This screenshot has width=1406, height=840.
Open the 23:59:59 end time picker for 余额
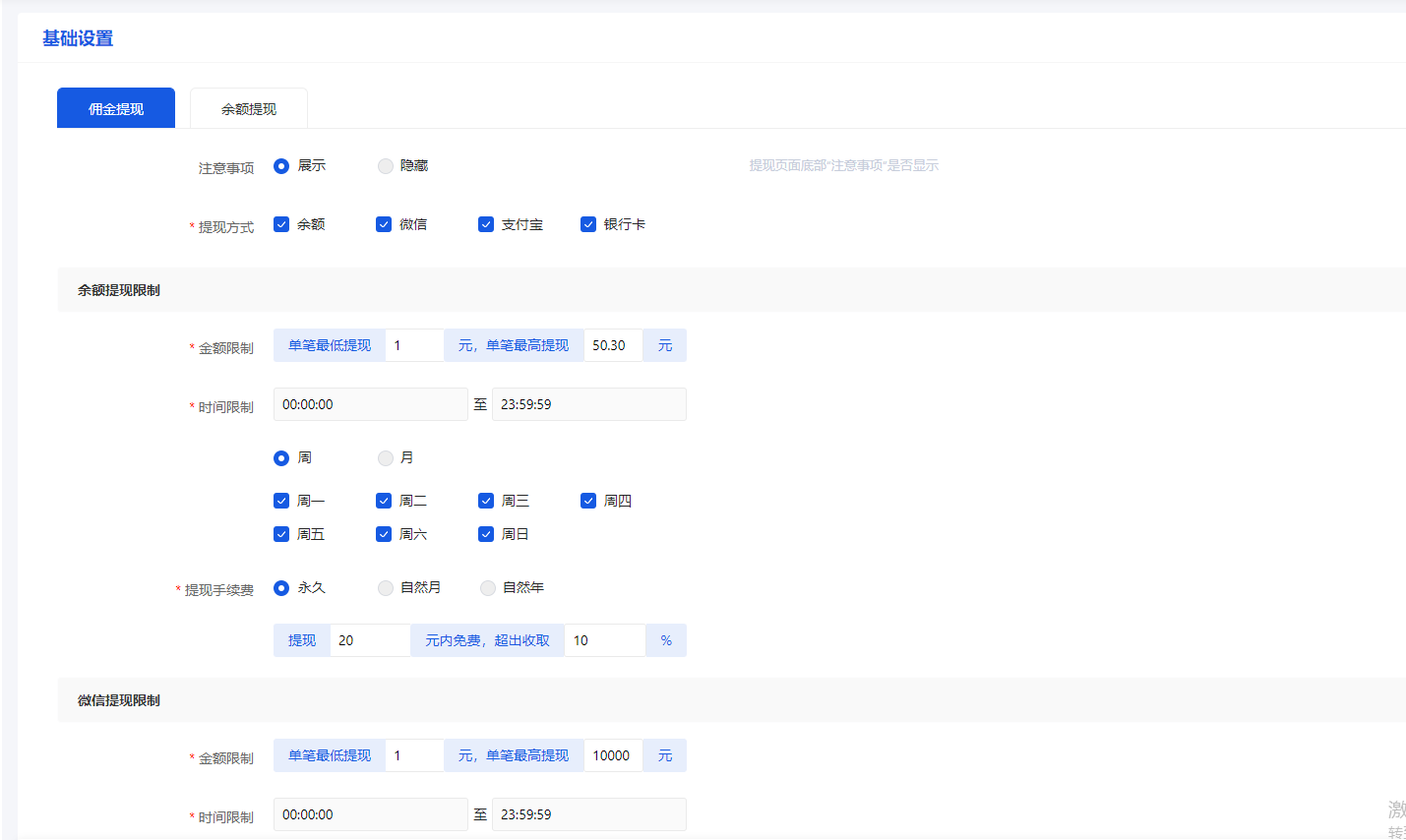[x=588, y=404]
